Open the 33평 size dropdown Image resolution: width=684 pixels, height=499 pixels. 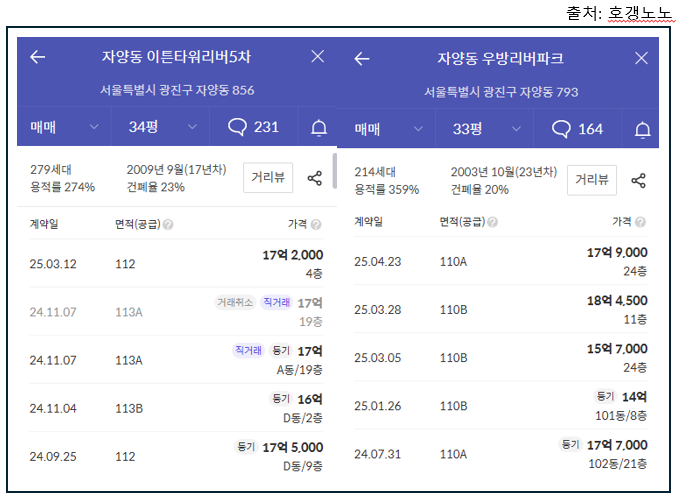pos(485,129)
